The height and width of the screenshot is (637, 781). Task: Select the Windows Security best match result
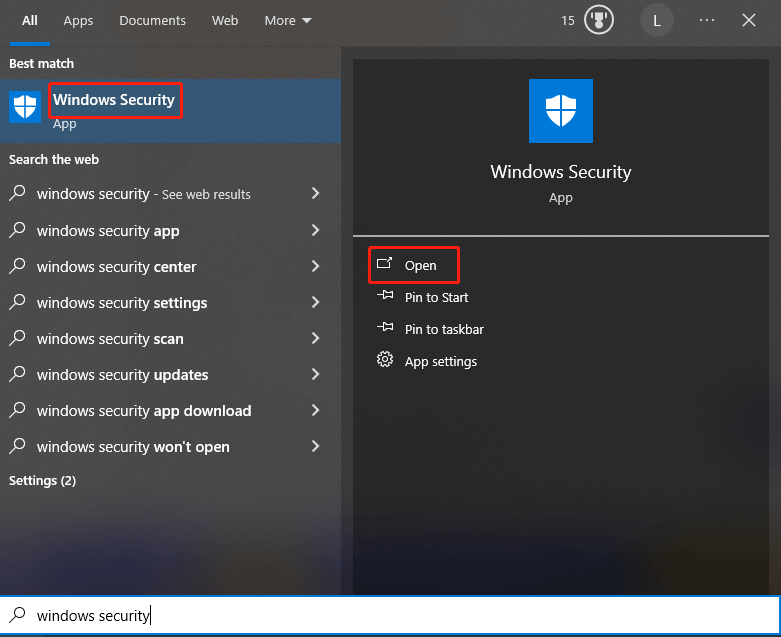click(170, 111)
